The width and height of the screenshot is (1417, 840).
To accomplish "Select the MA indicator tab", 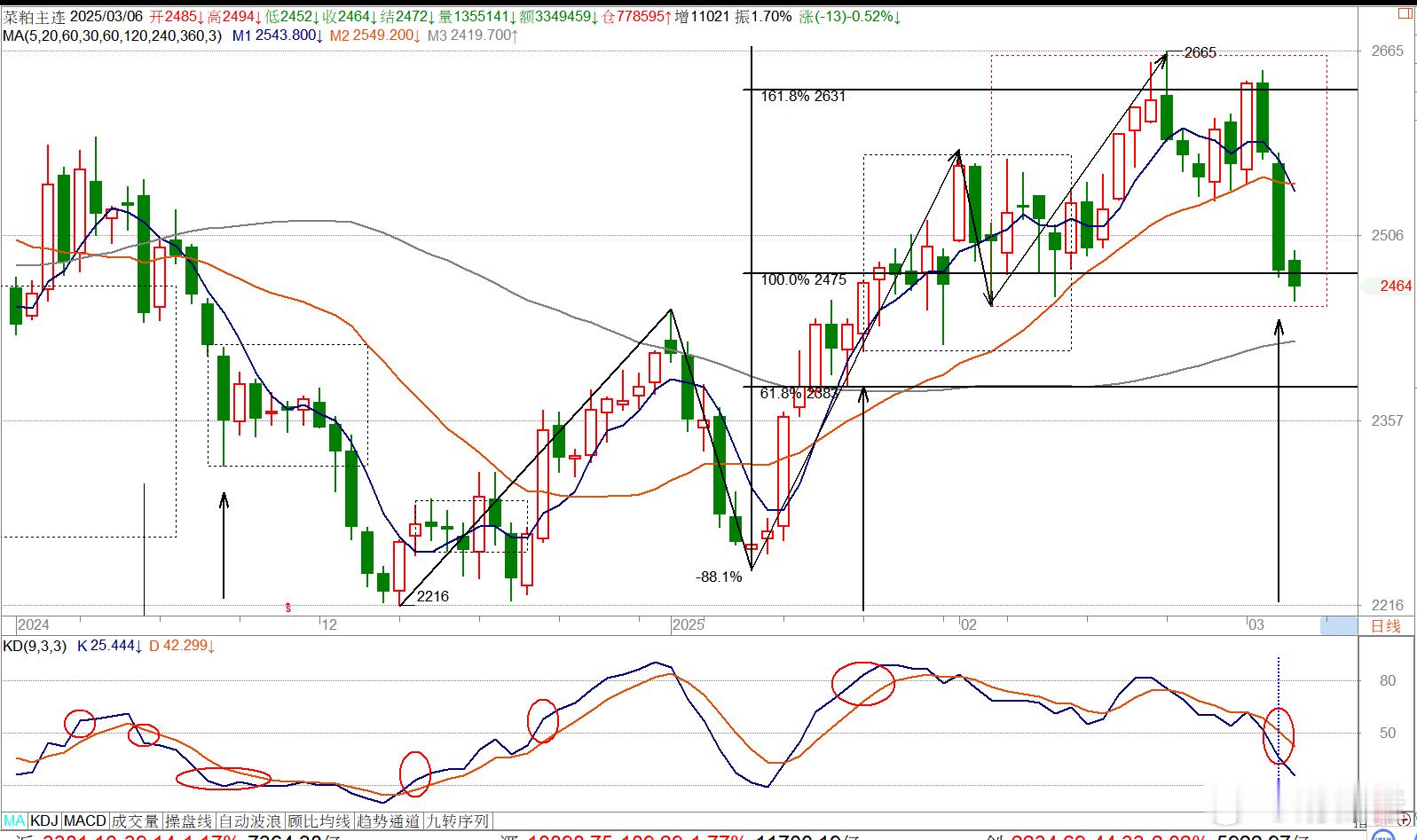I will pos(16,821).
